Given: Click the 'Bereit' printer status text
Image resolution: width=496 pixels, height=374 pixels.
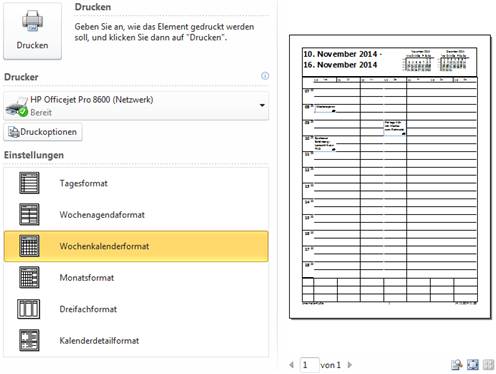Looking at the screenshot, I should [x=41, y=113].
